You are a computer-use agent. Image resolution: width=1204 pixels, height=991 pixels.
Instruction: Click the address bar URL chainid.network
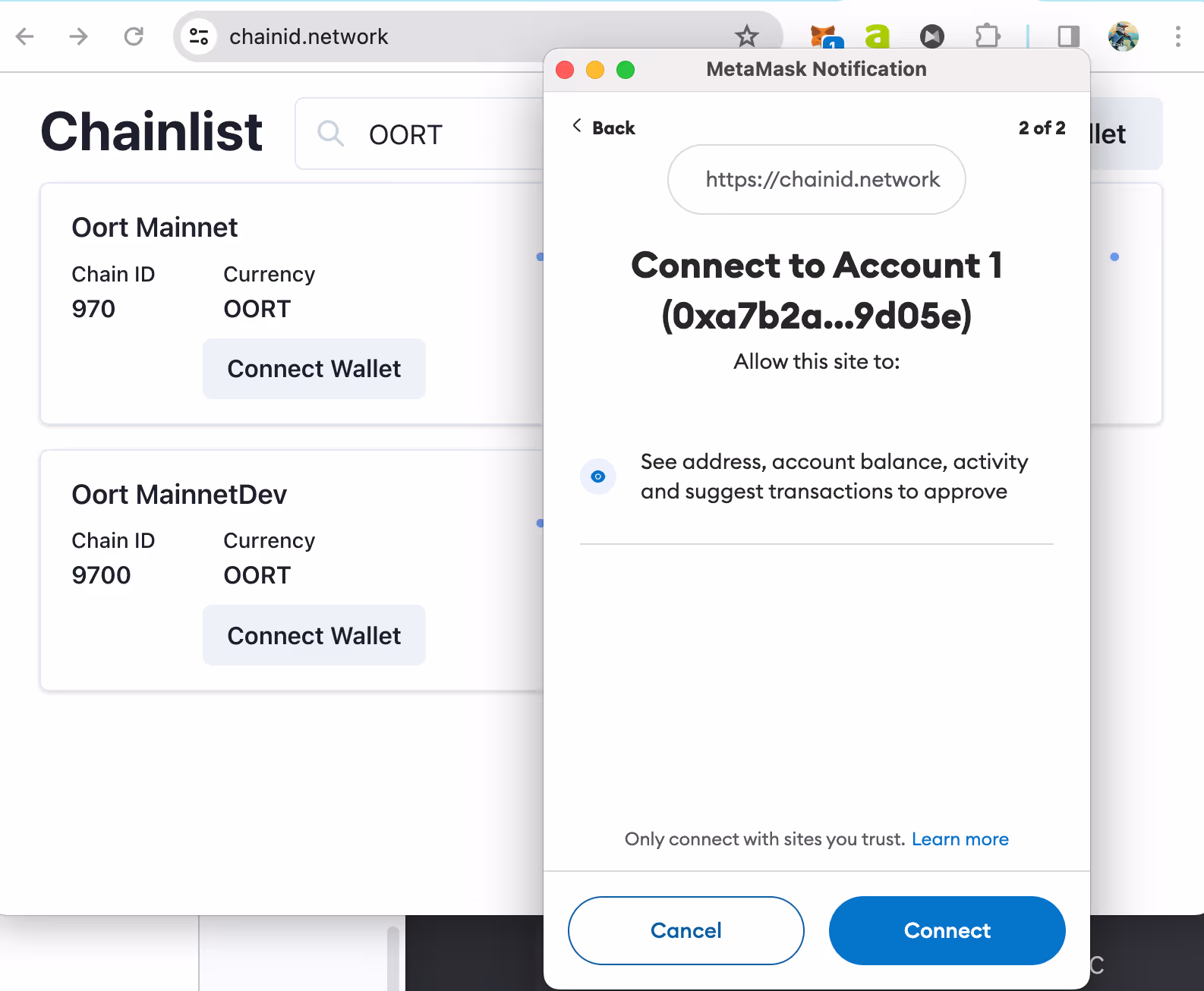click(309, 36)
